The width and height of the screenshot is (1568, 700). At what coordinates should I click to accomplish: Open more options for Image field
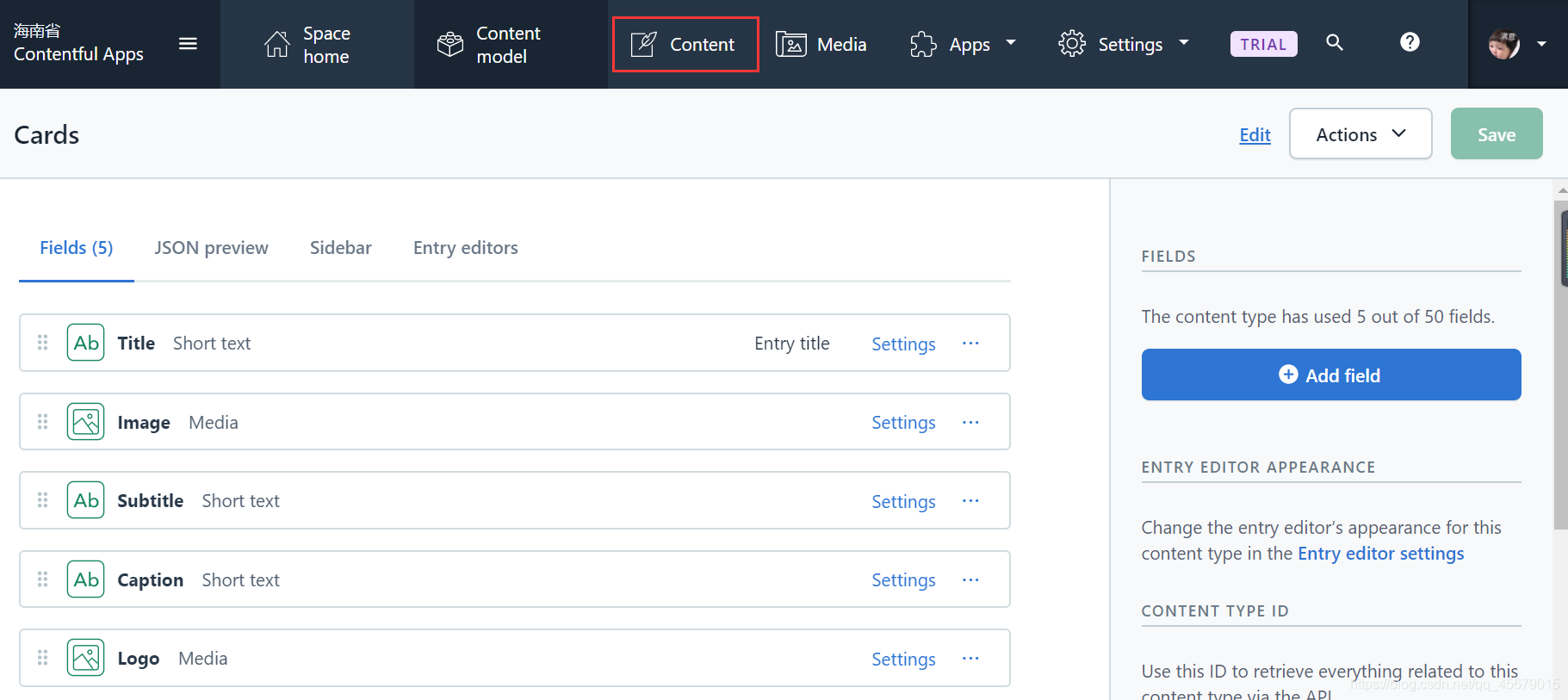970,422
